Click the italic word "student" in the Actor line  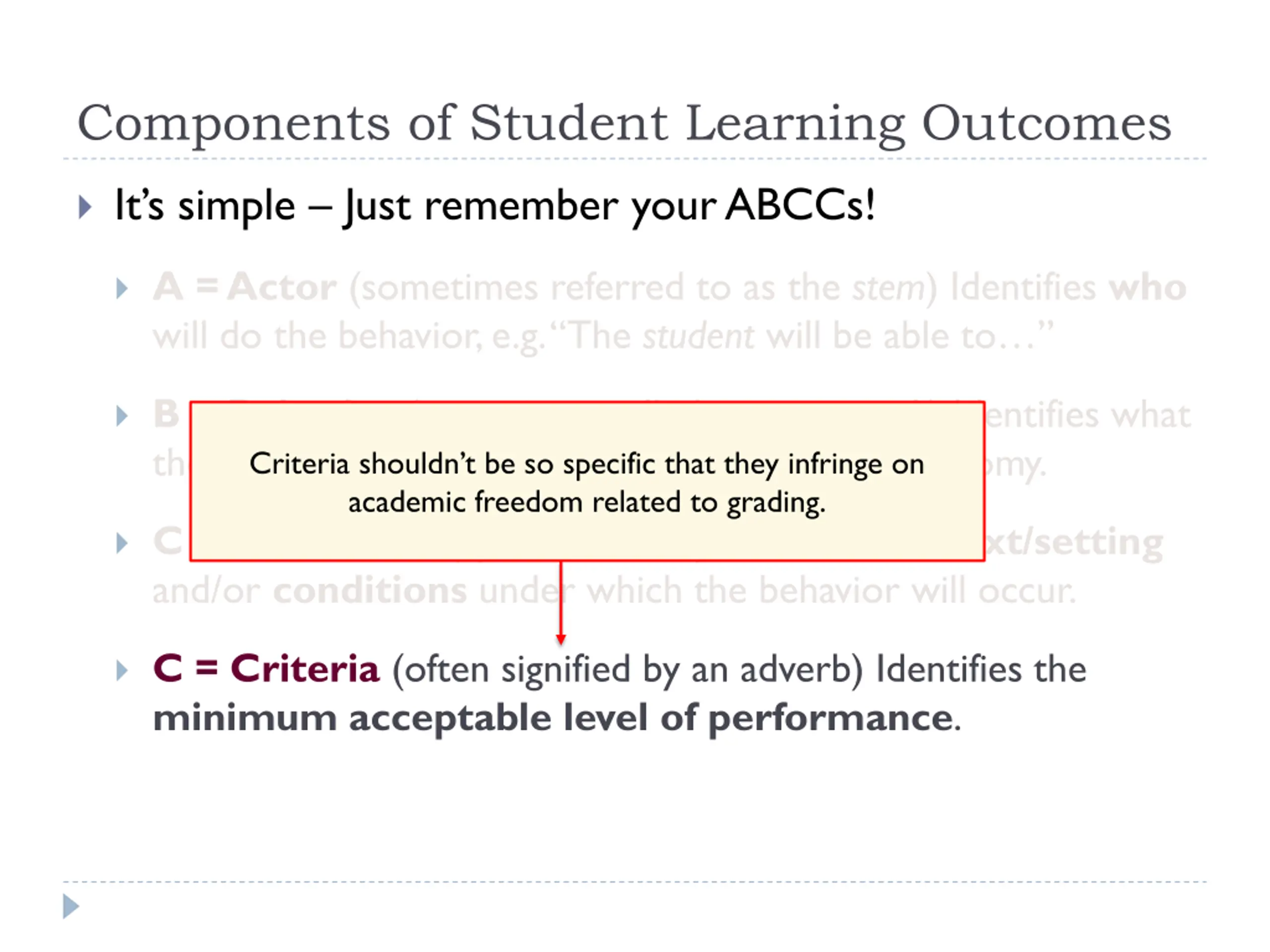pos(698,336)
